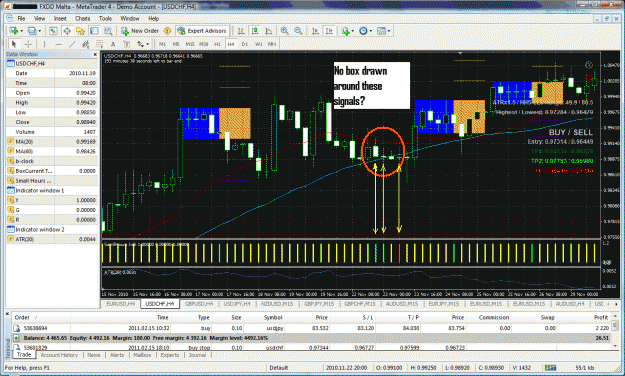Expand the Indicators dropdown arrow

tap(352, 31)
